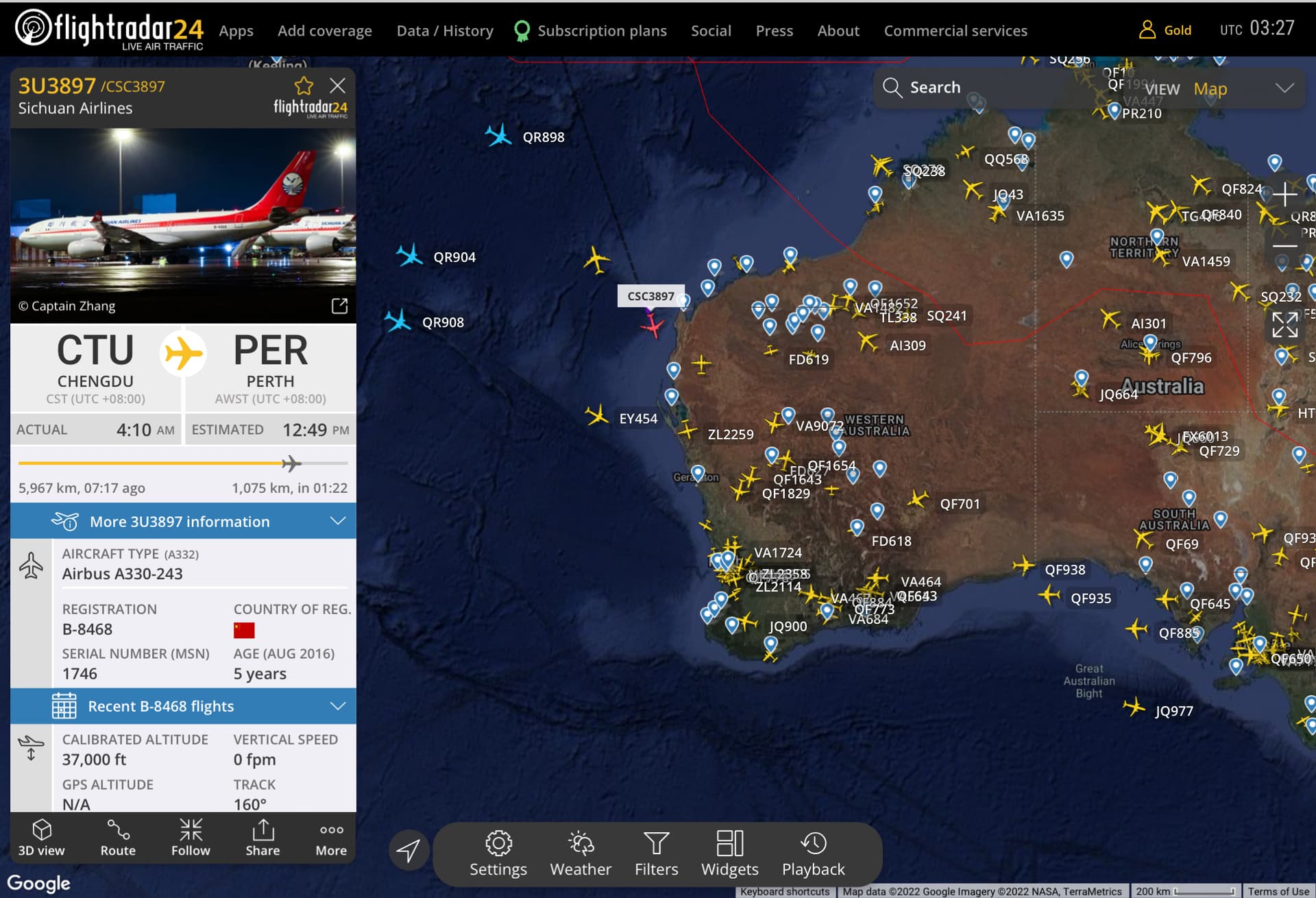Image resolution: width=1316 pixels, height=898 pixels.
Task: Toggle fullscreen map mode
Action: pos(1284,325)
